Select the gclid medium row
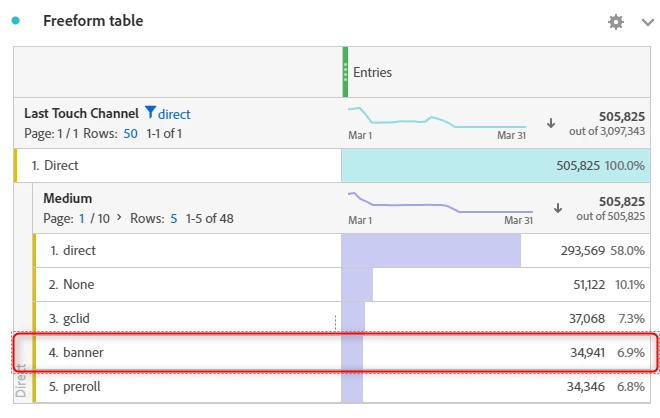The width and height of the screenshot is (660, 418). click(342, 318)
